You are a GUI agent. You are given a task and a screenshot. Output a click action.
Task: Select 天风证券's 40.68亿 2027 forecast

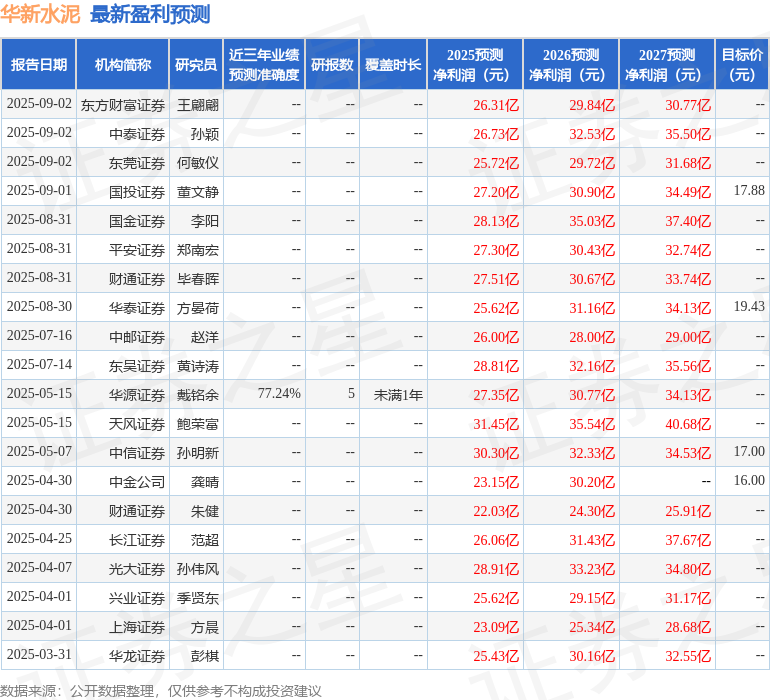click(x=688, y=424)
